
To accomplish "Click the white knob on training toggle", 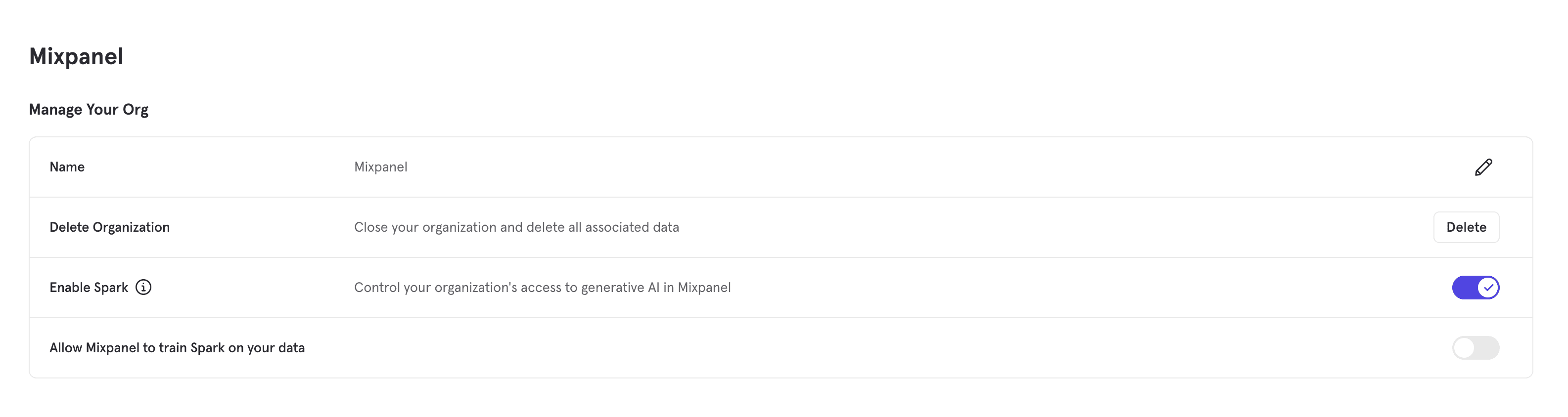I will 1464,348.
